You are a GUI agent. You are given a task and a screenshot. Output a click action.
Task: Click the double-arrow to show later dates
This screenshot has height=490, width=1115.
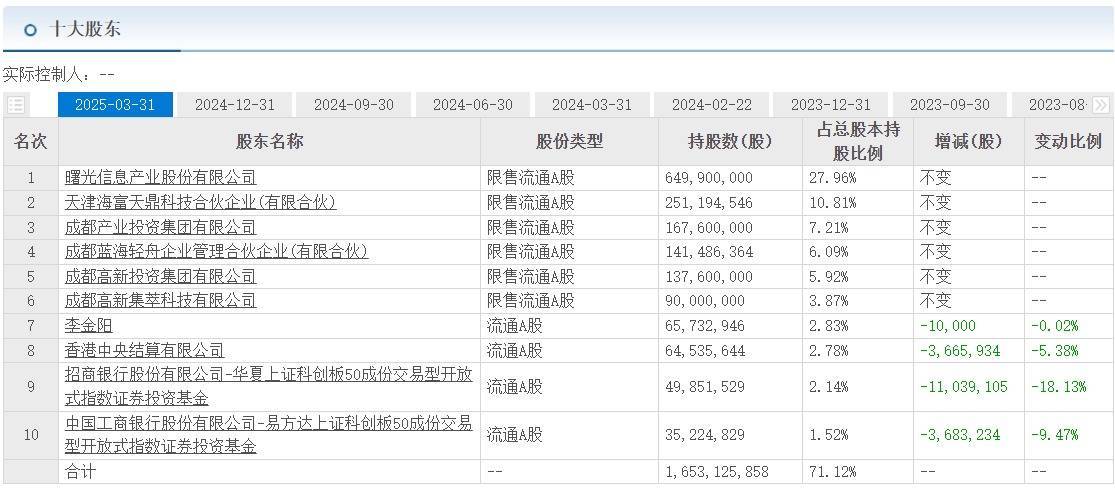(1100, 105)
